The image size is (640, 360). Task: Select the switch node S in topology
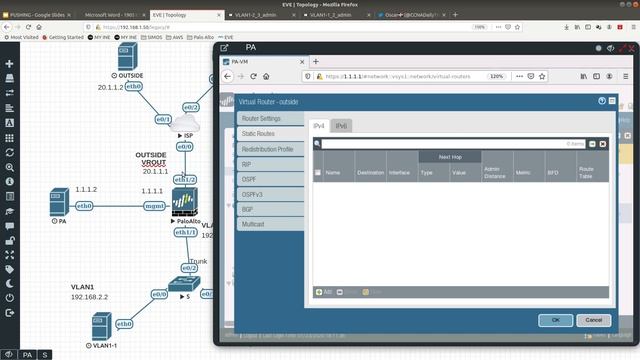(184, 284)
